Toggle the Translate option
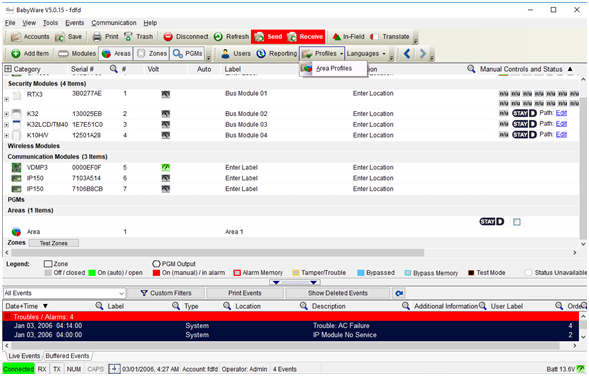This screenshot has height=376, width=589. coord(390,37)
